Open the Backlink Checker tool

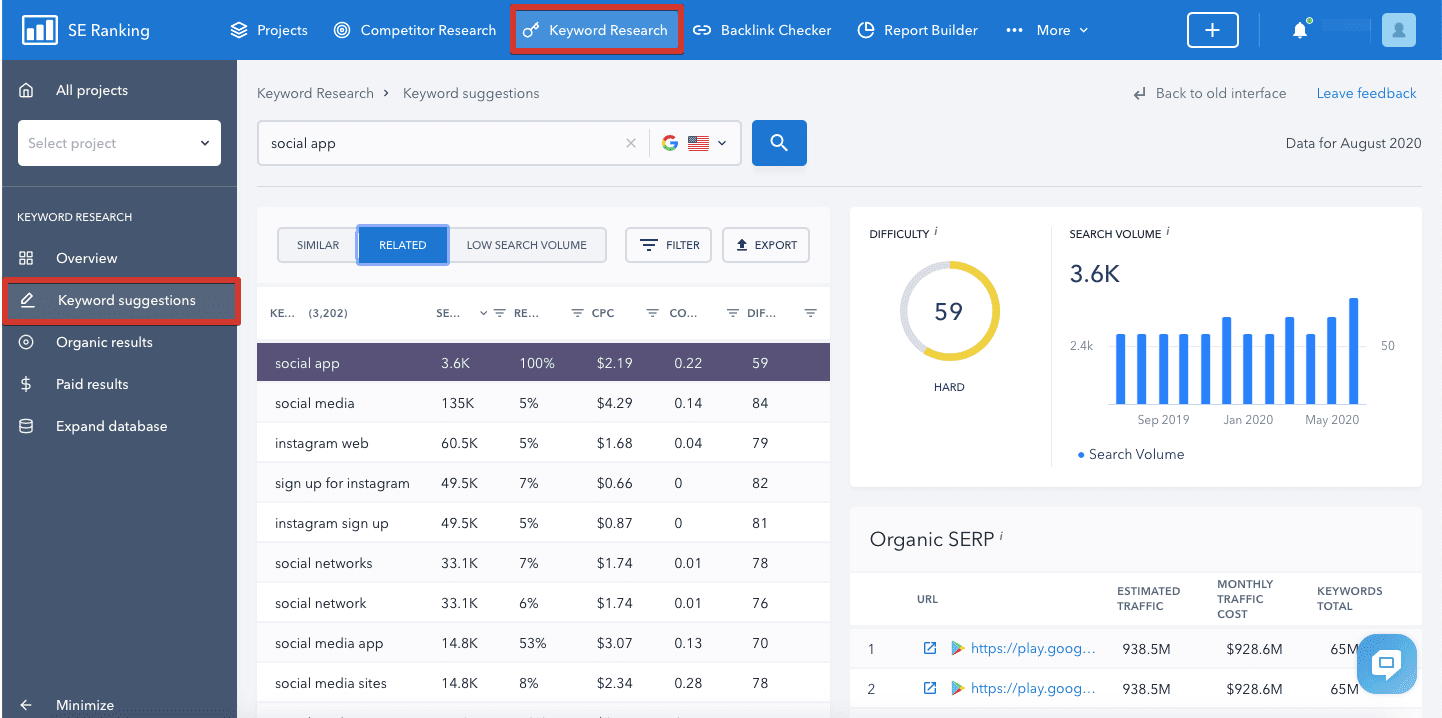(762, 30)
